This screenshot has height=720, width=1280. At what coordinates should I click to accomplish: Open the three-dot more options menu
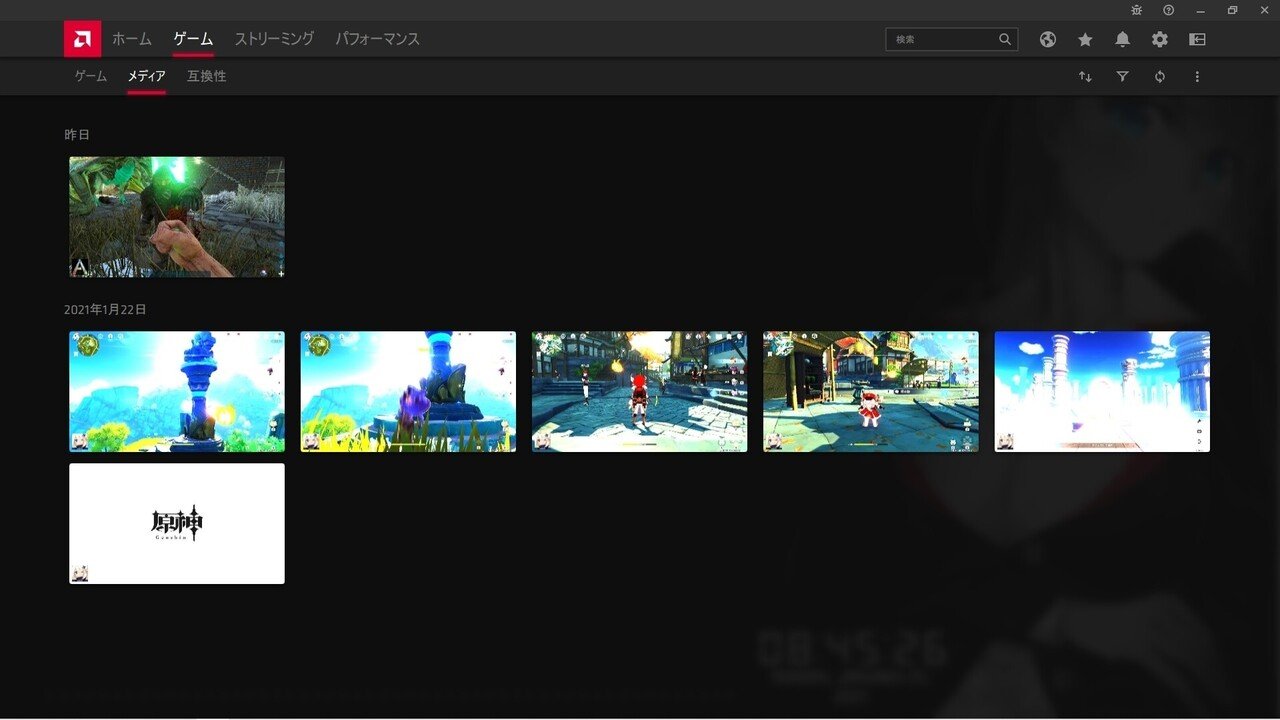[x=1197, y=76]
